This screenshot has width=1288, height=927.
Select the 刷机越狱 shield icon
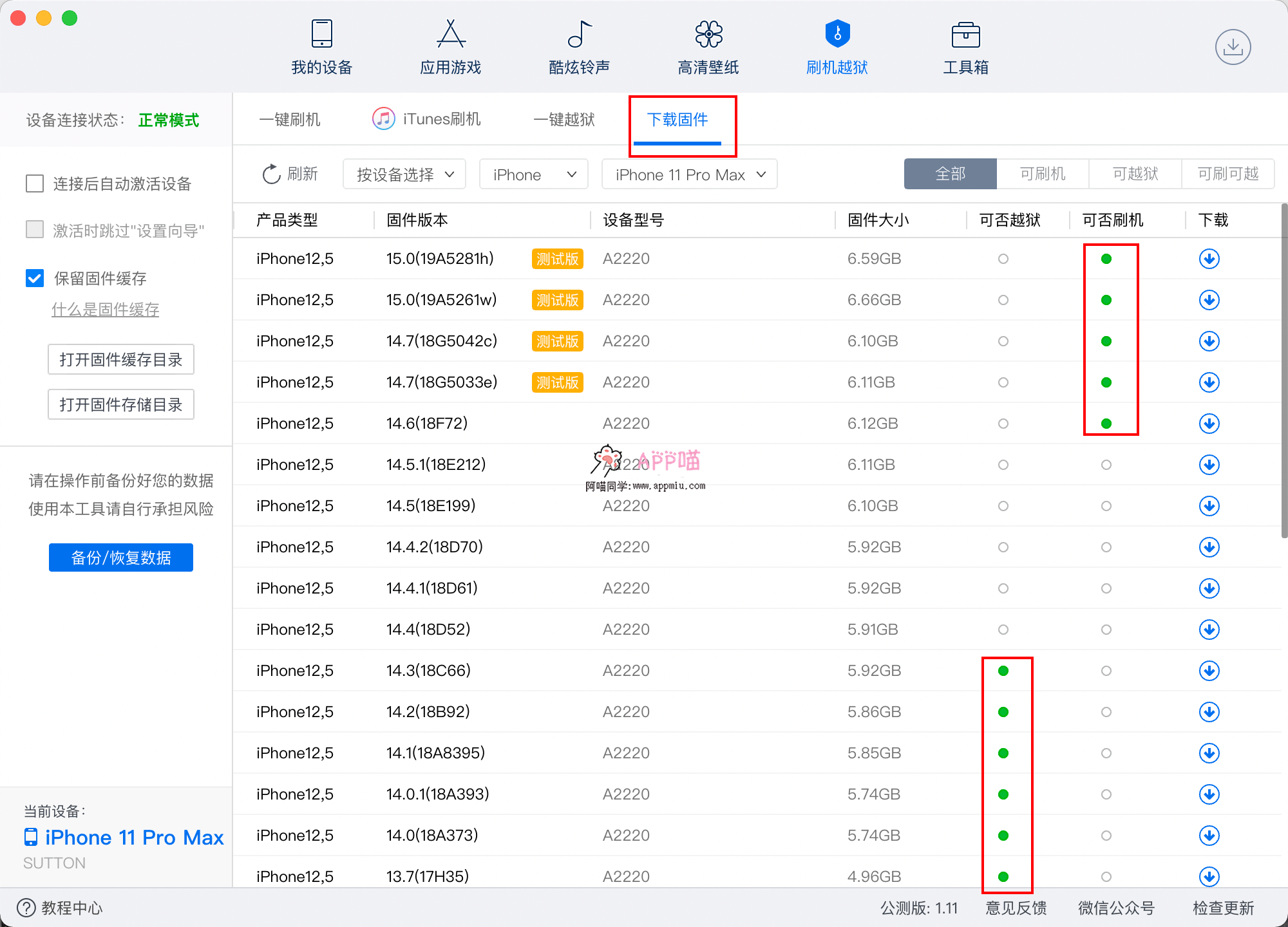[837, 34]
